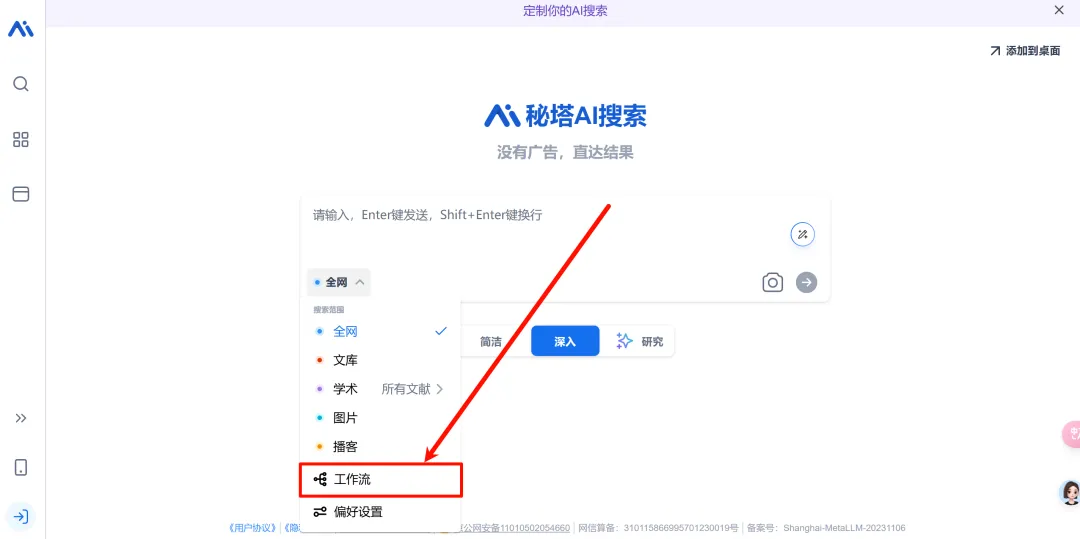Viewport: 1080px width, 539px height.
Task: Click the pink floating badge on the right edge
Action: (x=1071, y=435)
